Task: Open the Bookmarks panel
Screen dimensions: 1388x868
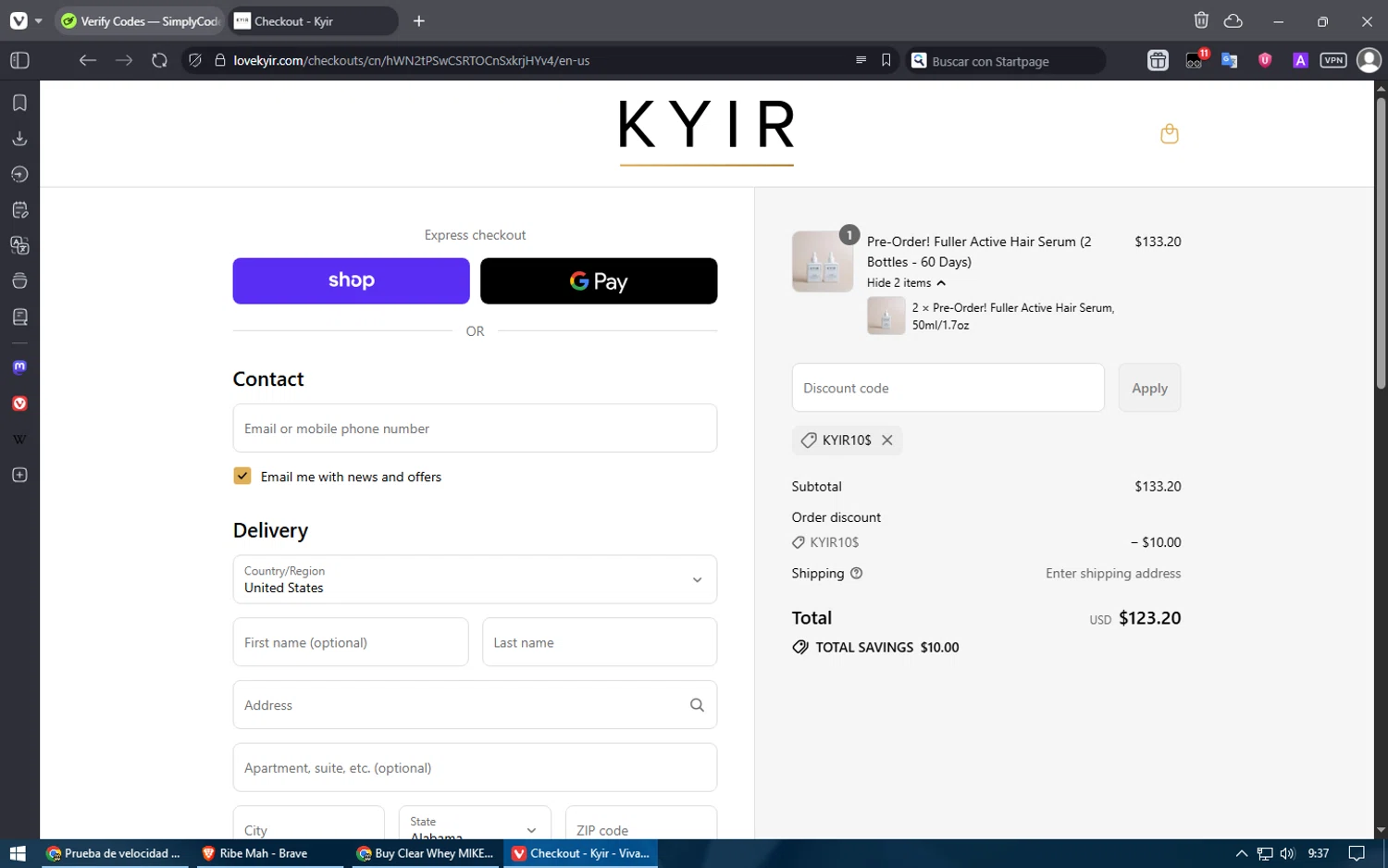Action: (19, 103)
